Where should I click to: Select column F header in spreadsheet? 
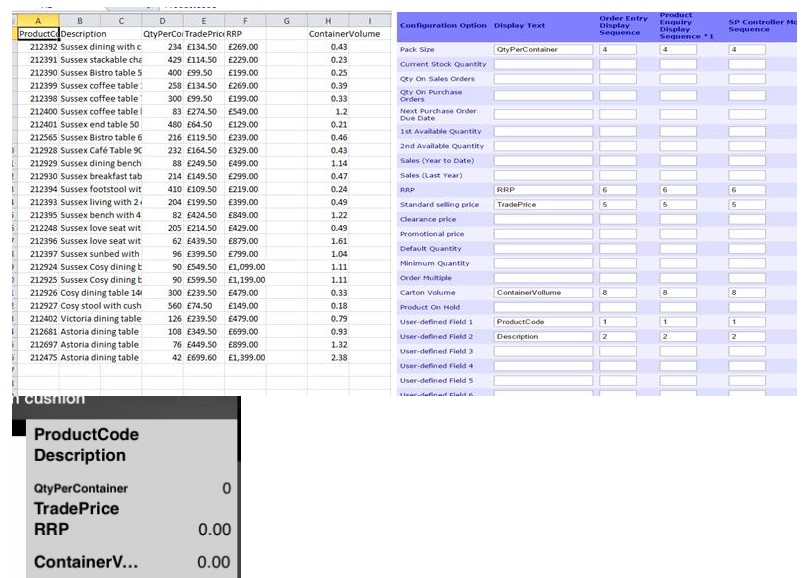[x=245, y=21]
